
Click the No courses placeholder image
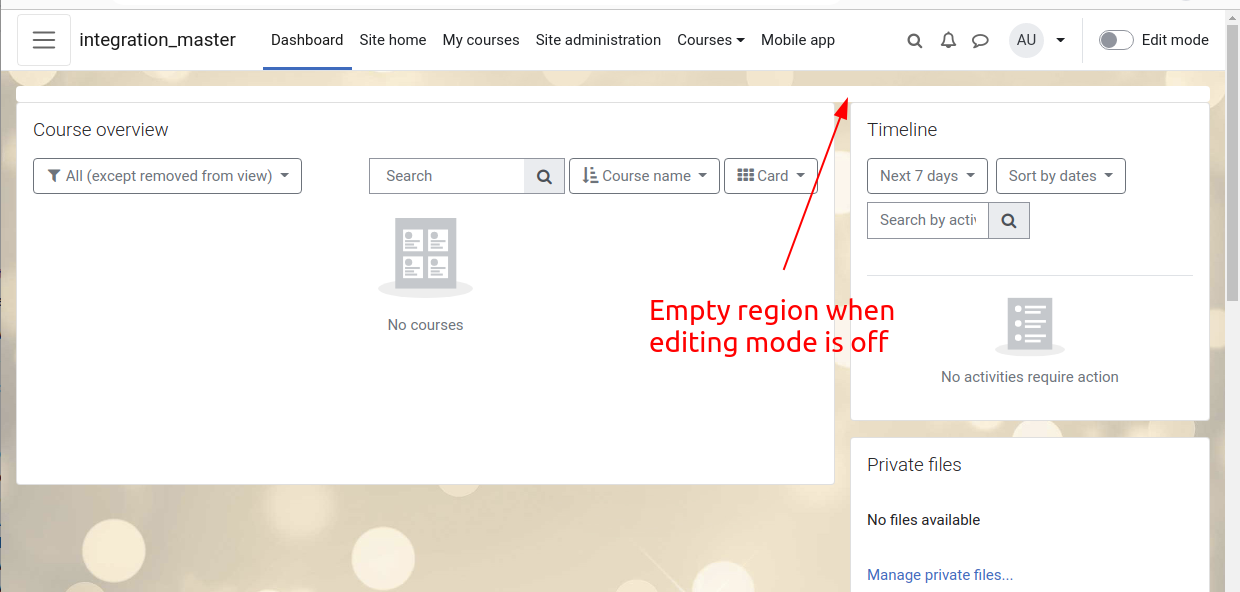pyautogui.click(x=425, y=257)
